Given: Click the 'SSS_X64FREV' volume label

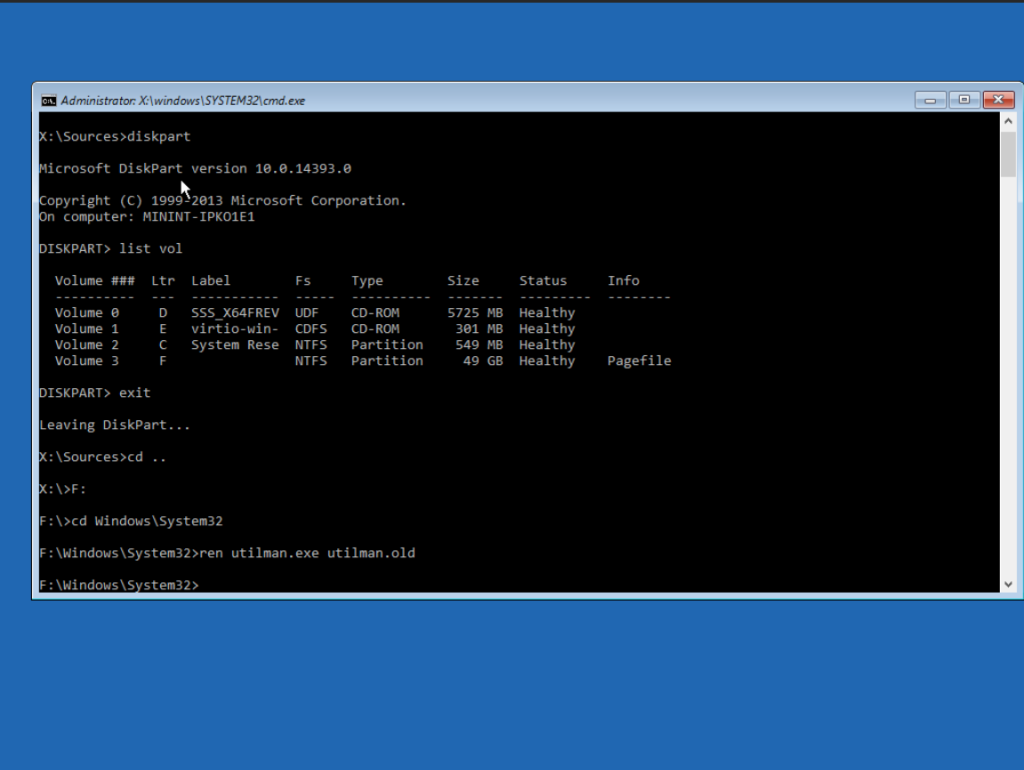Looking at the screenshot, I should tap(235, 313).
